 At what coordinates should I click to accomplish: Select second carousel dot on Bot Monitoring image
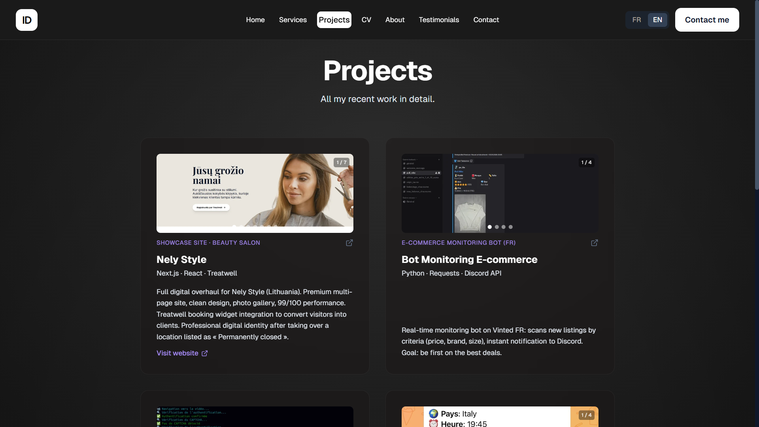(x=497, y=227)
